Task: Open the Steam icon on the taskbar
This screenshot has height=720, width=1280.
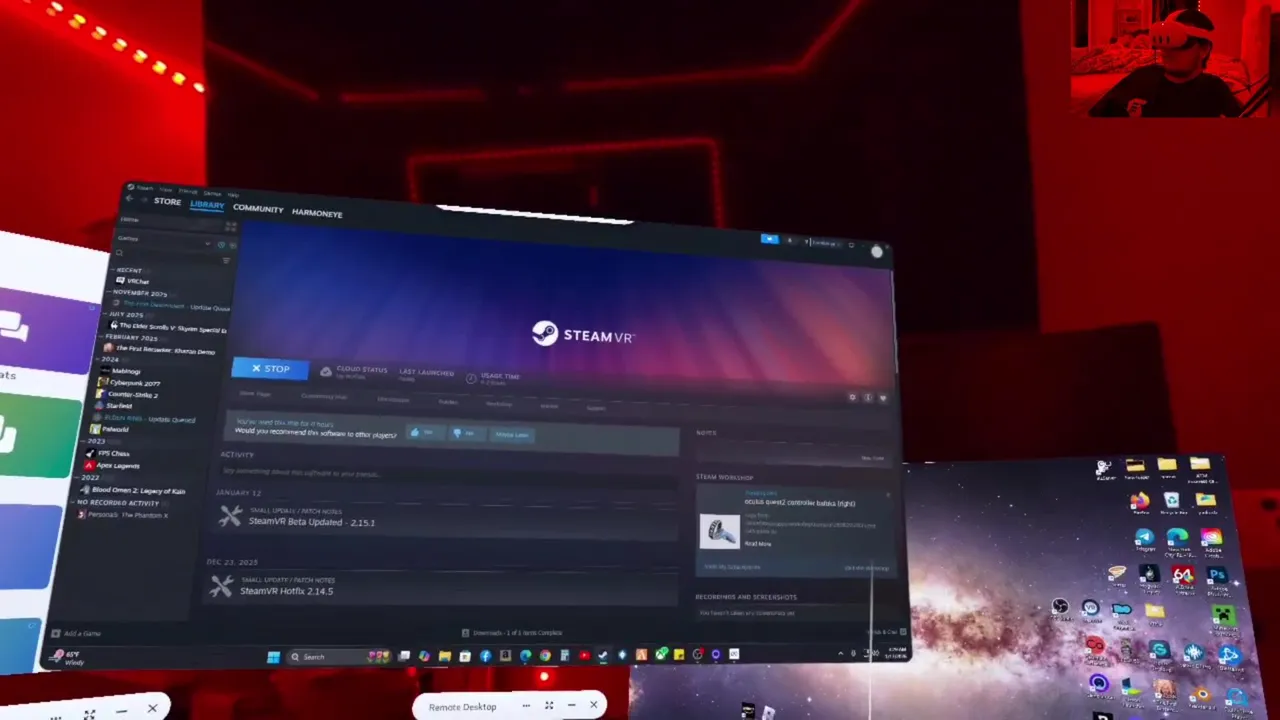Action: tap(603, 656)
